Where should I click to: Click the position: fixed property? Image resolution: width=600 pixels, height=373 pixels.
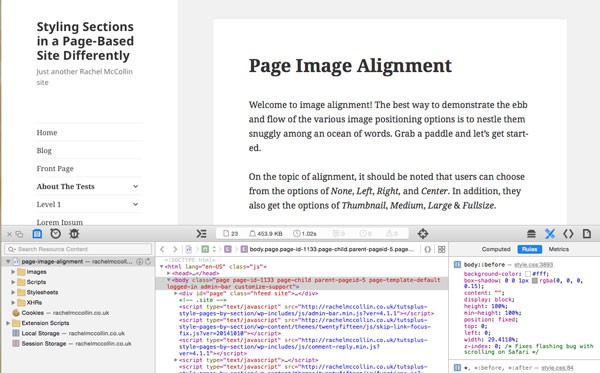pos(491,319)
